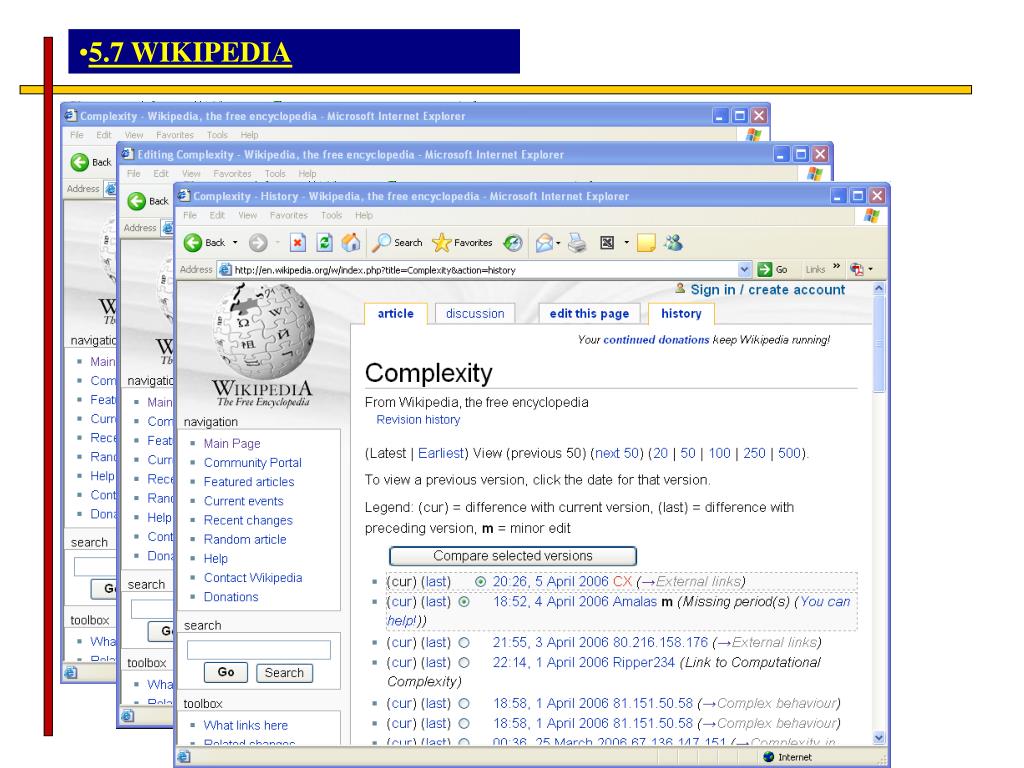Click the Sign in / create account link
Screen dimensions: 1024x768
click(x=767, y=289)
